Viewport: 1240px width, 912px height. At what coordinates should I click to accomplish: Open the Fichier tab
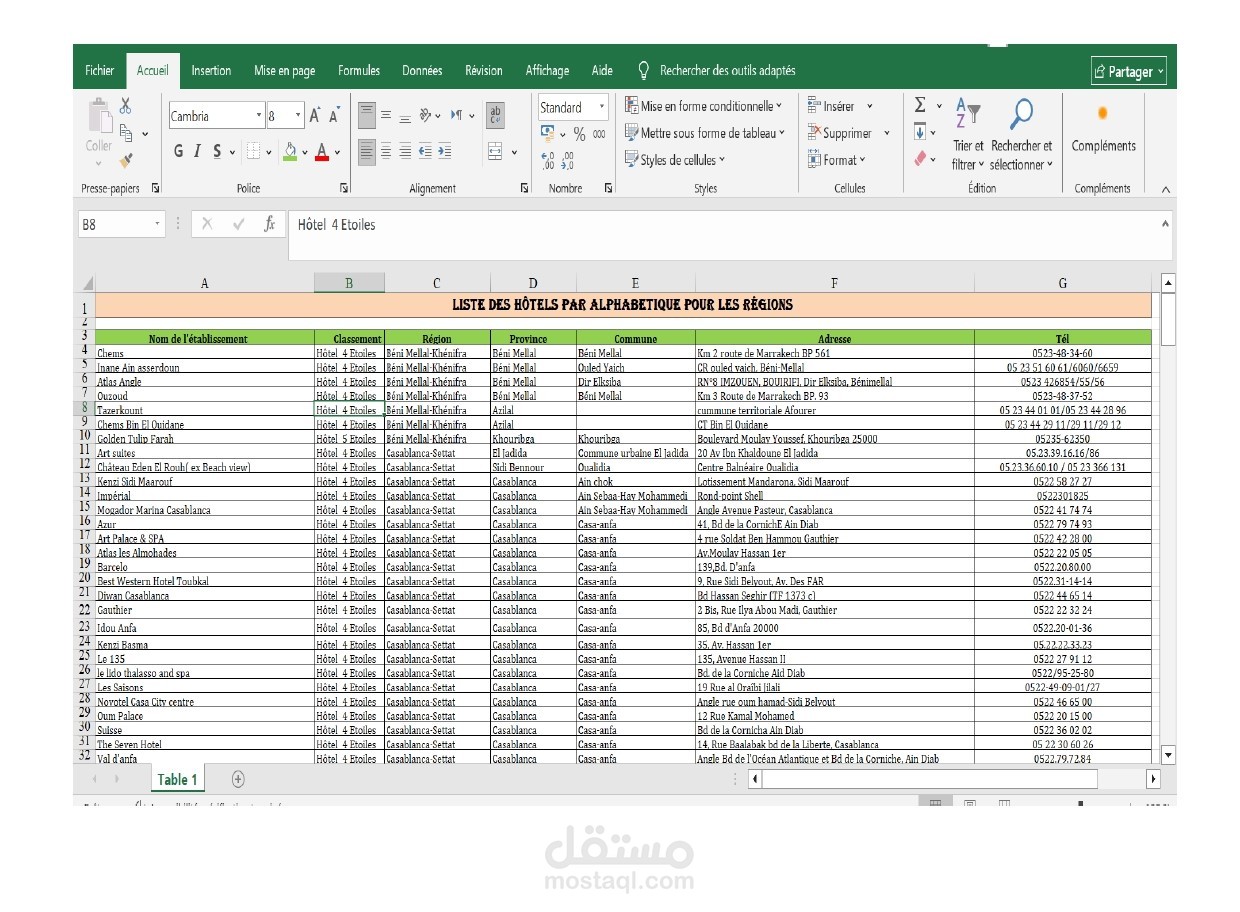click(99, 71)
